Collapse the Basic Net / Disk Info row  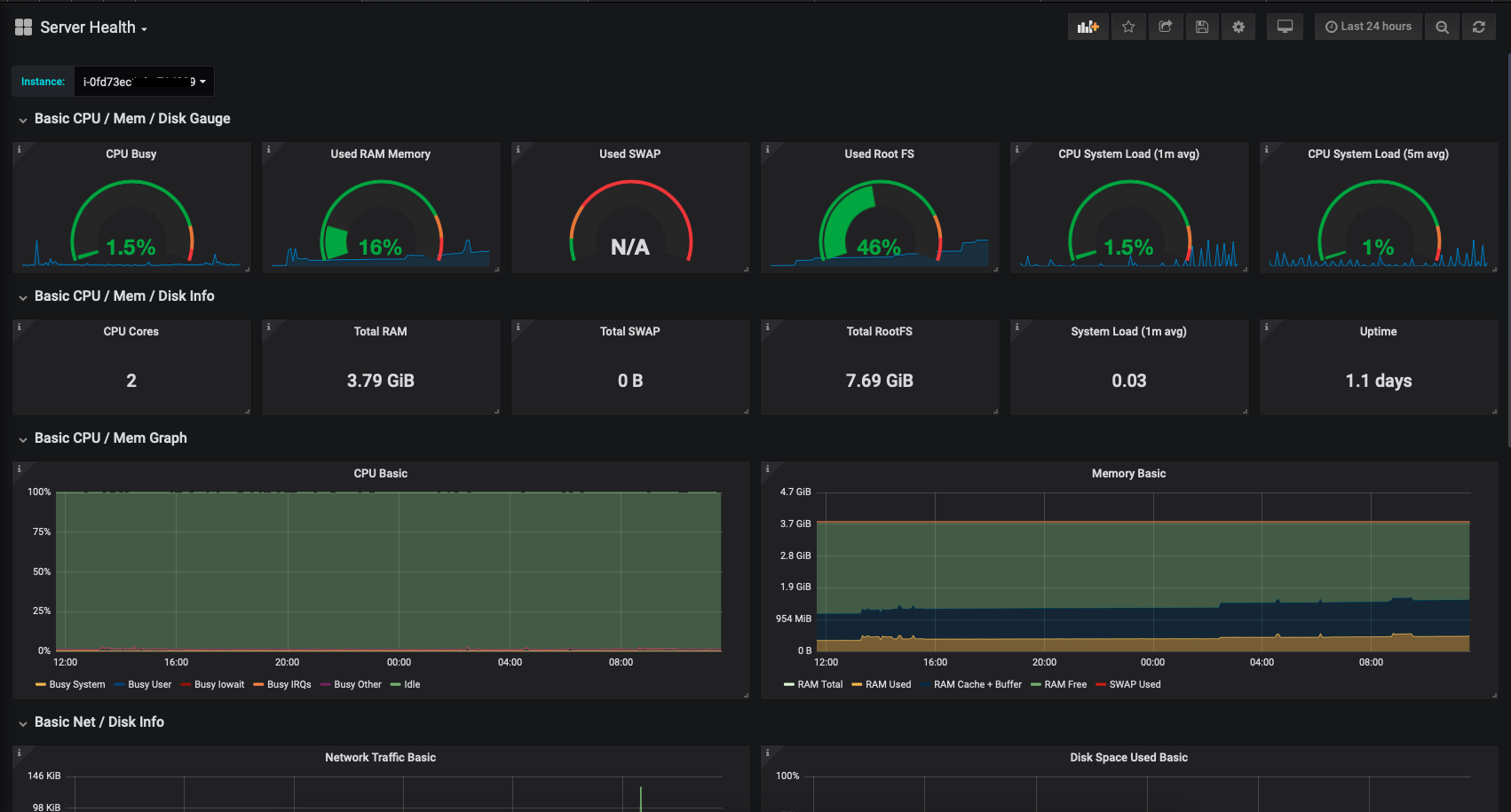[99, 722]
